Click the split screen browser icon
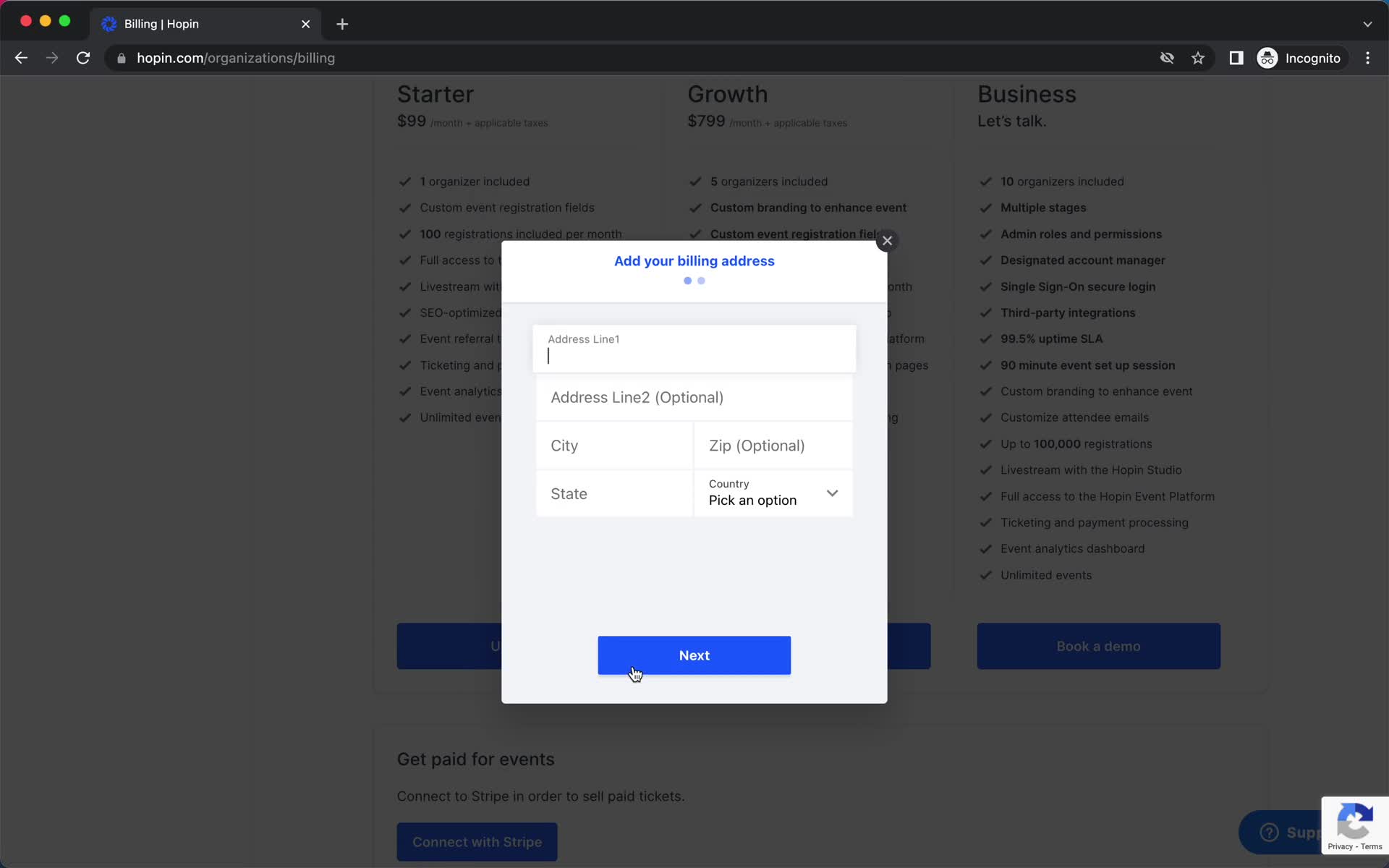Viewport: 1389px width, 868px height. [1235, 58]
